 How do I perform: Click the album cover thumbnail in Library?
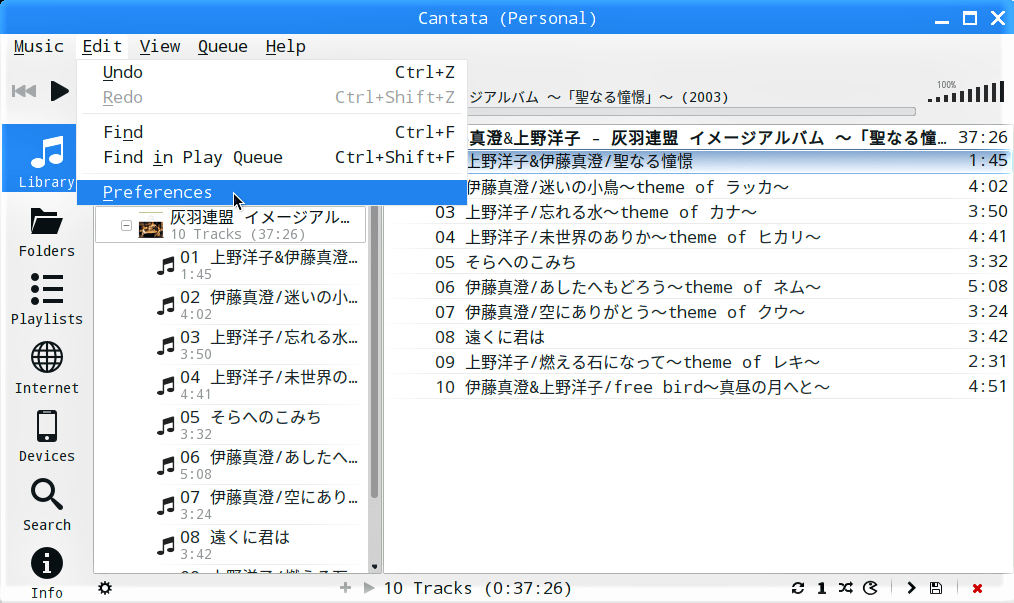(x=151, y=225)
